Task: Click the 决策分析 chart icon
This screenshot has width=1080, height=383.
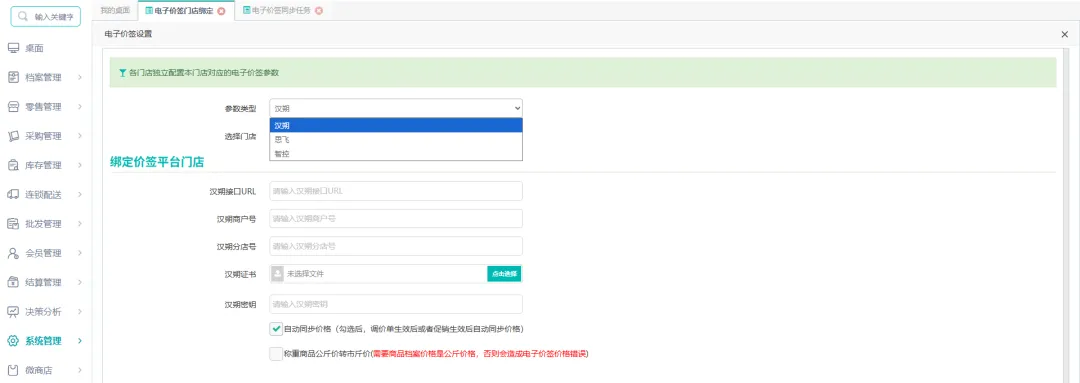Action: click(x=12, y=311)
